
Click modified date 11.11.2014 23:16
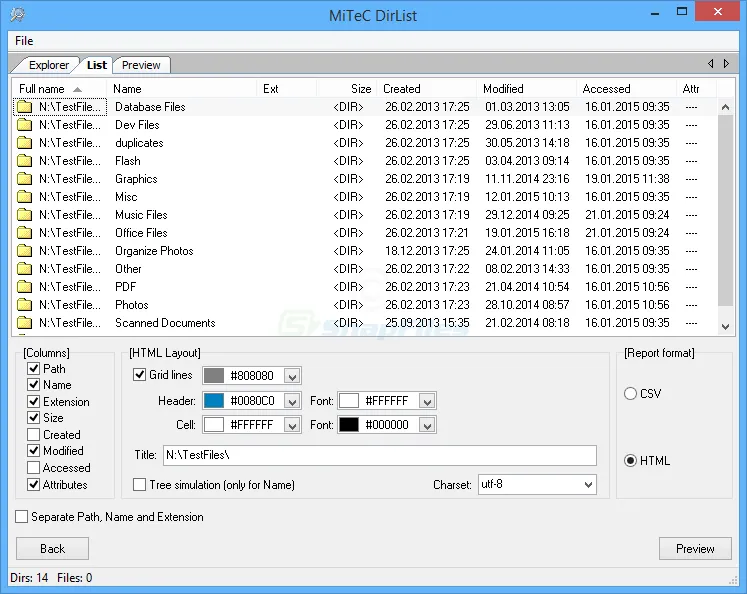(527, 179)
